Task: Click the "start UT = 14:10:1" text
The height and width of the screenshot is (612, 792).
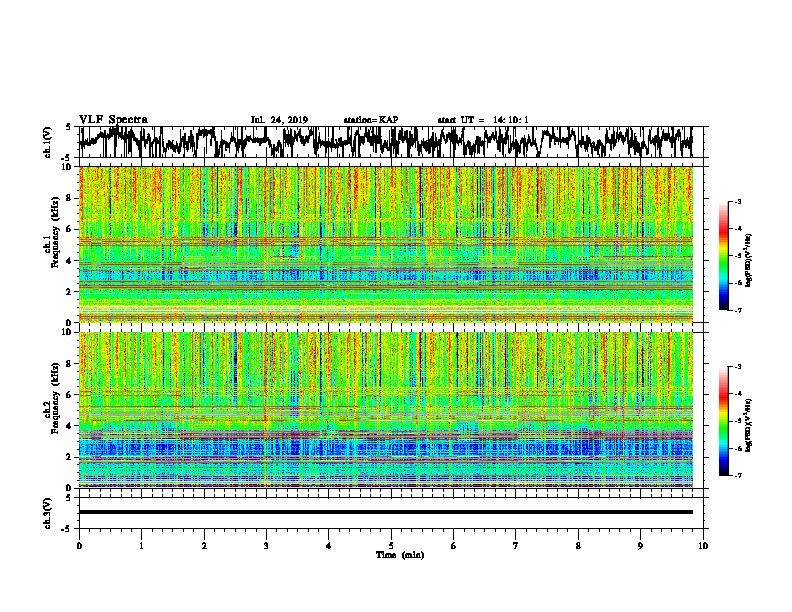Action: pyautogui.click(x=483, y=120)
